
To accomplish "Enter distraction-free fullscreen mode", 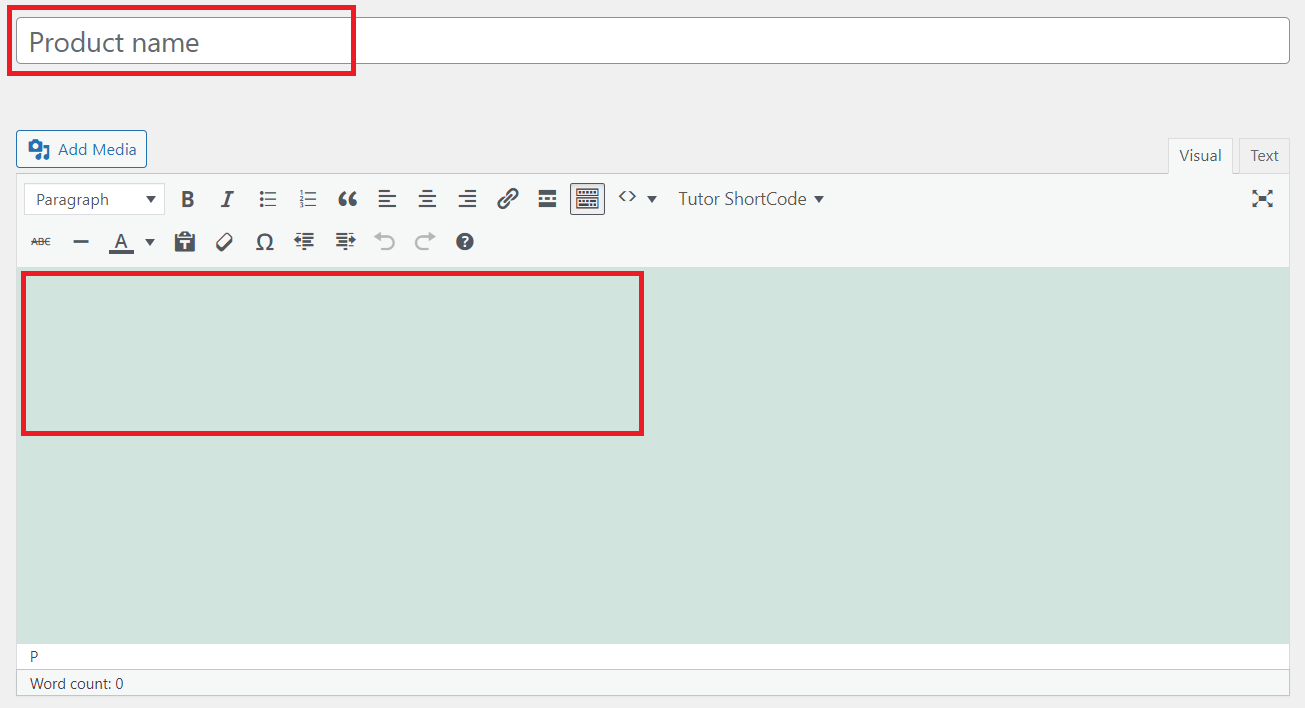I will coord(1262,199).
